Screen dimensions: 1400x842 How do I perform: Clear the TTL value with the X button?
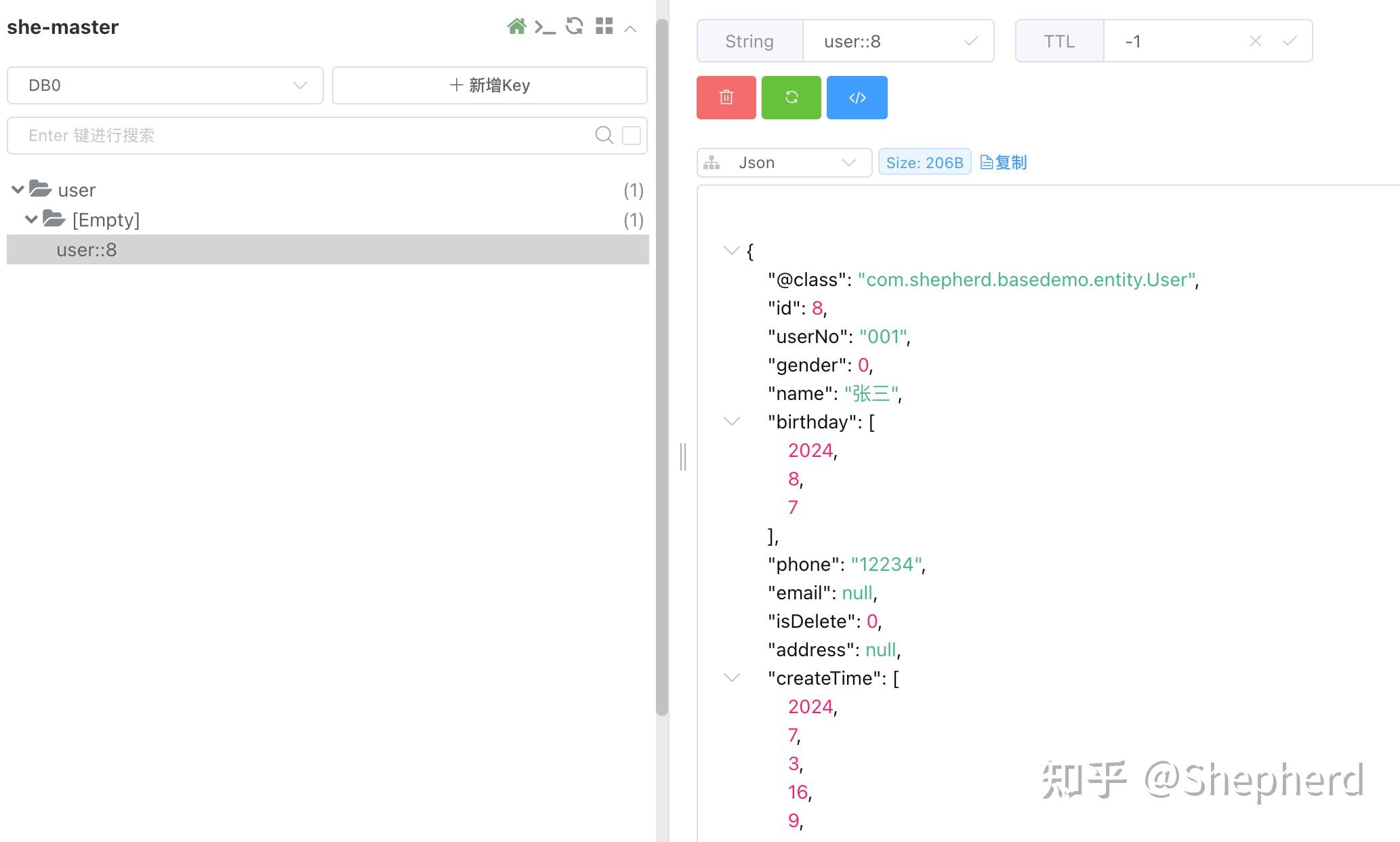tap(1255, 41)
